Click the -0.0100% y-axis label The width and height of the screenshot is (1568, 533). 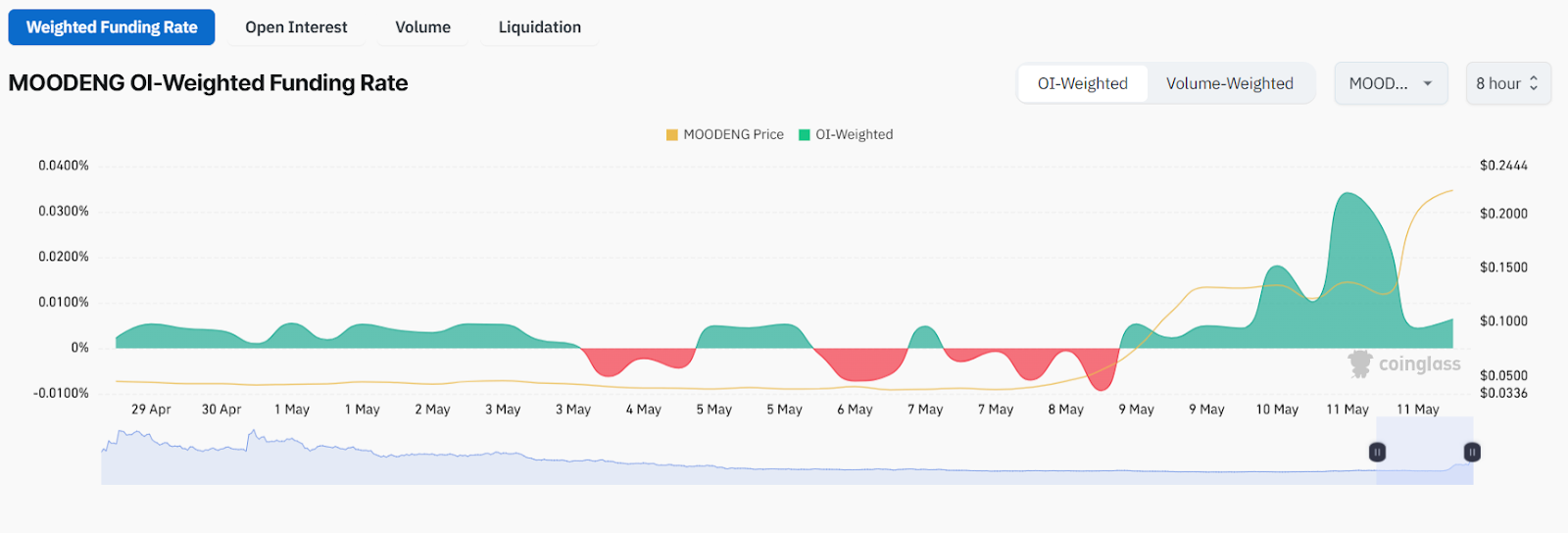[61, 393]
